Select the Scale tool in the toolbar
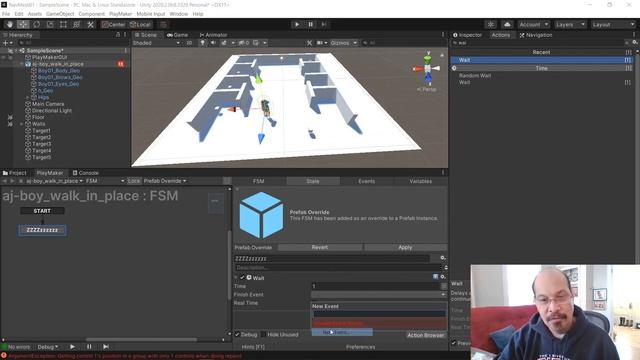640x360 pixels. coord(50,24)
